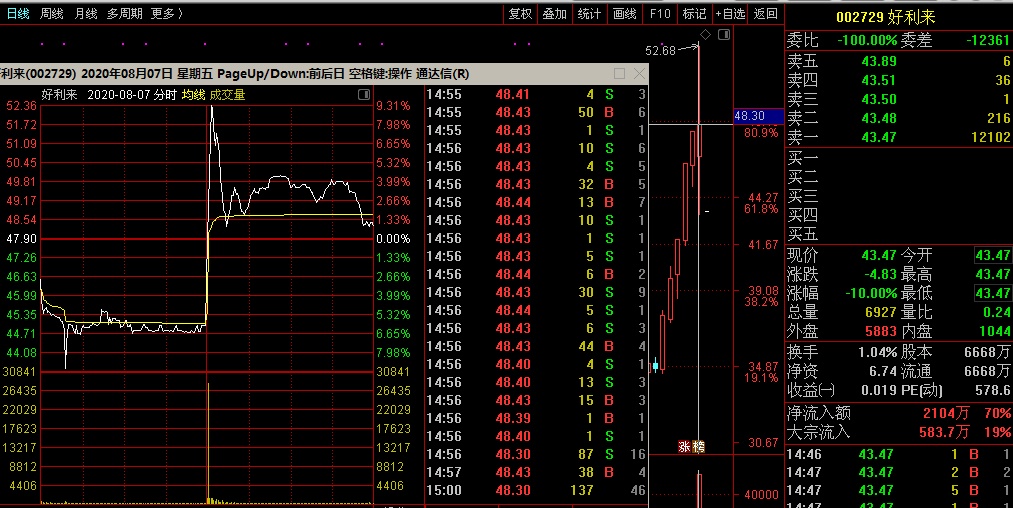This screenshot has width=1013, height=508.
Task: Maximize the intraday popup window
Action: click(x=619, y=74)
